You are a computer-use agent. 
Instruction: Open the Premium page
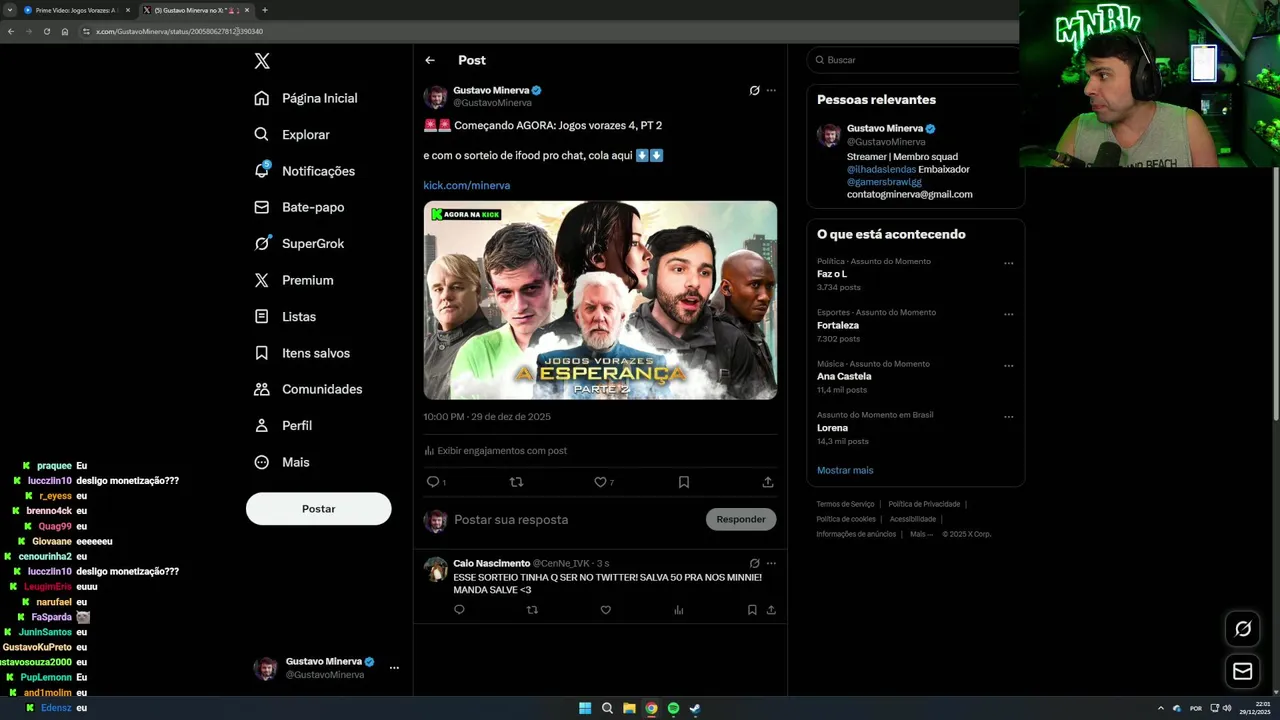(x=294, y=280)
